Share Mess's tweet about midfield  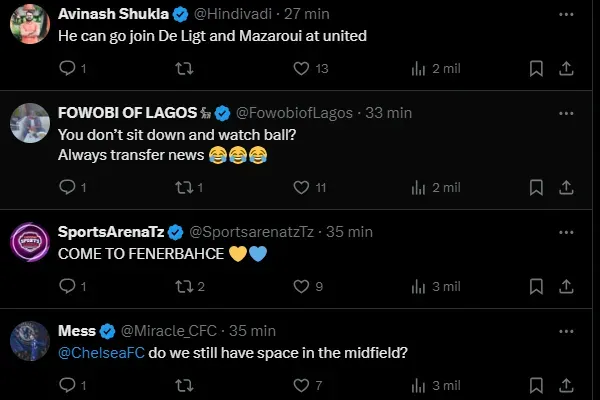566,385
